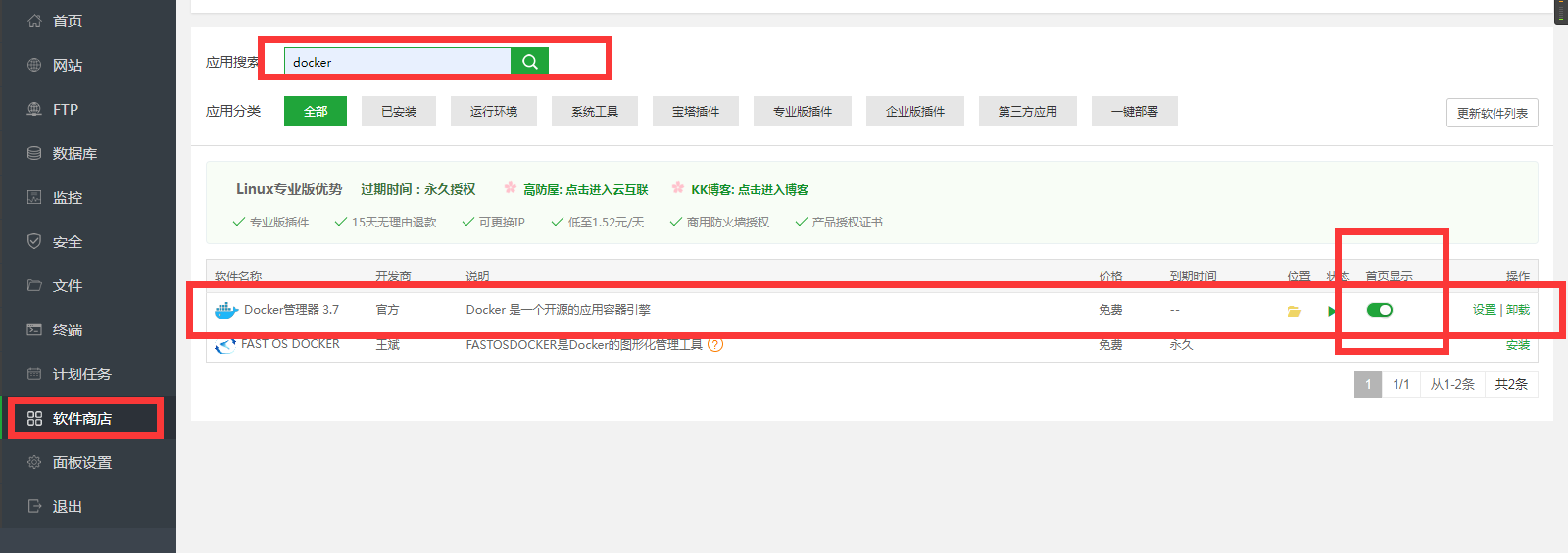Select the 专业版插件 category tab
The image size is (1568, 553).
803,111
